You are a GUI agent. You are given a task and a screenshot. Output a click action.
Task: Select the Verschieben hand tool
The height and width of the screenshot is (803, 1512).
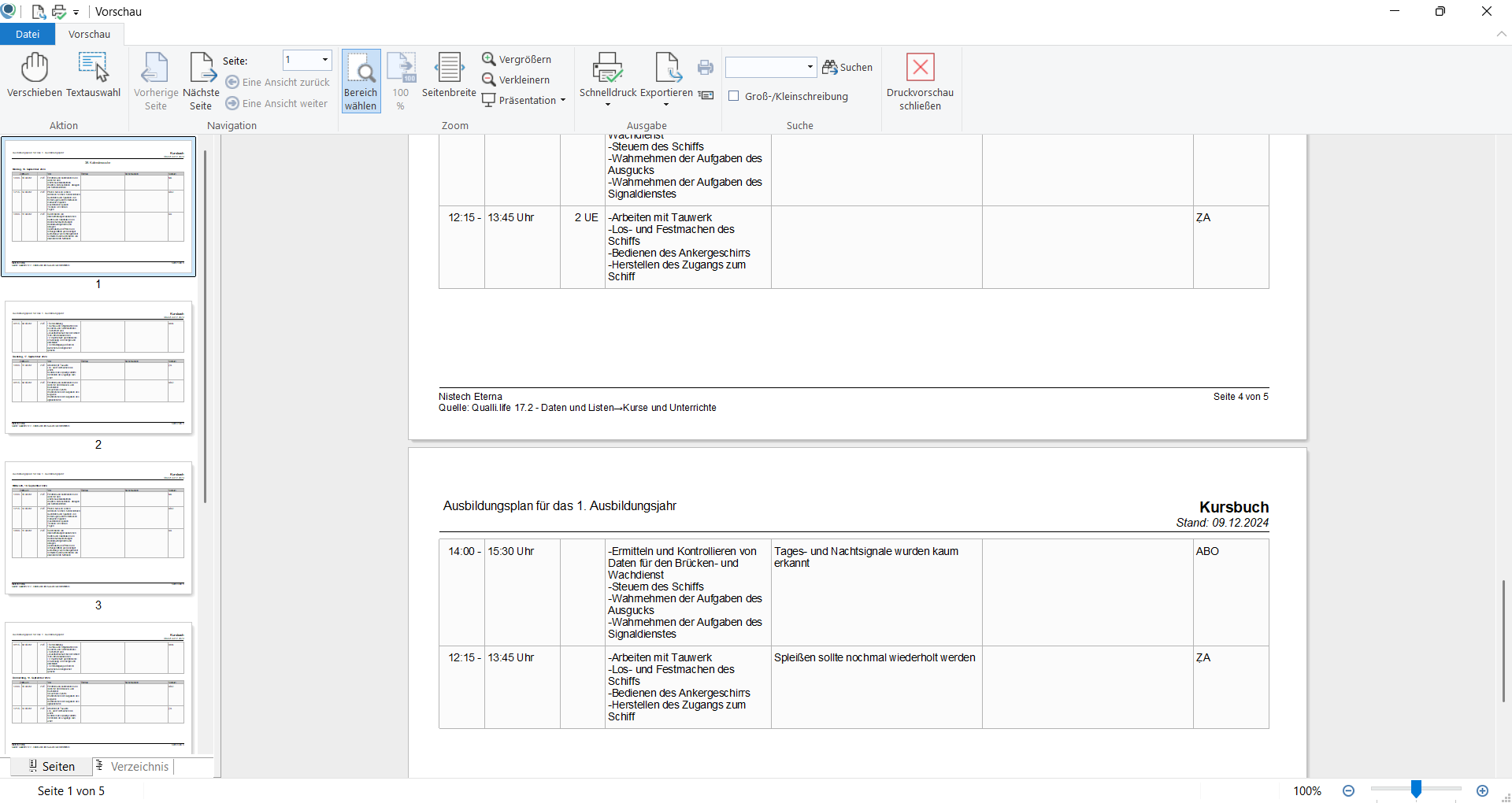(35, 76)
